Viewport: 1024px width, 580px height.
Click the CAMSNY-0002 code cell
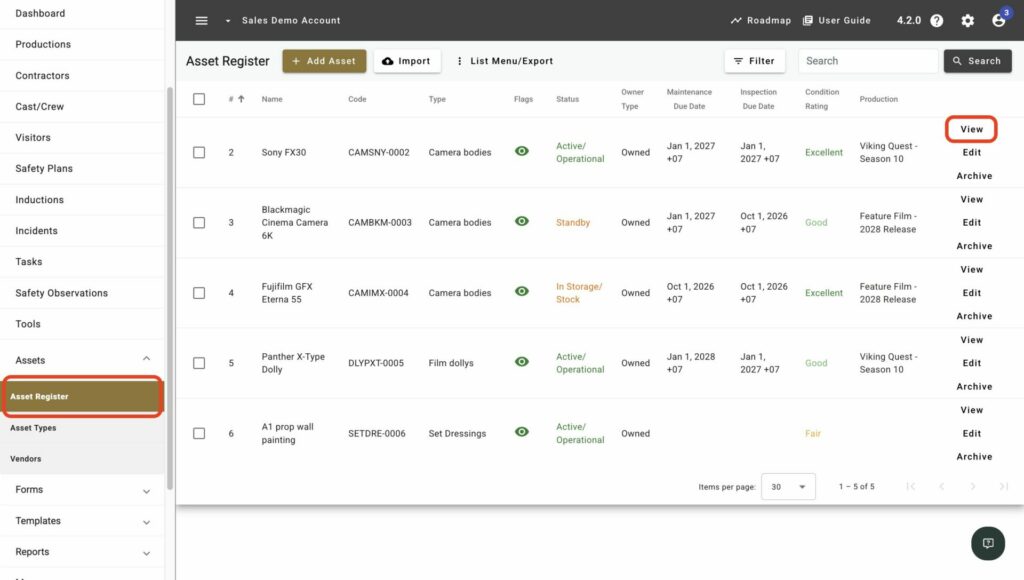(x=379, y=152)
